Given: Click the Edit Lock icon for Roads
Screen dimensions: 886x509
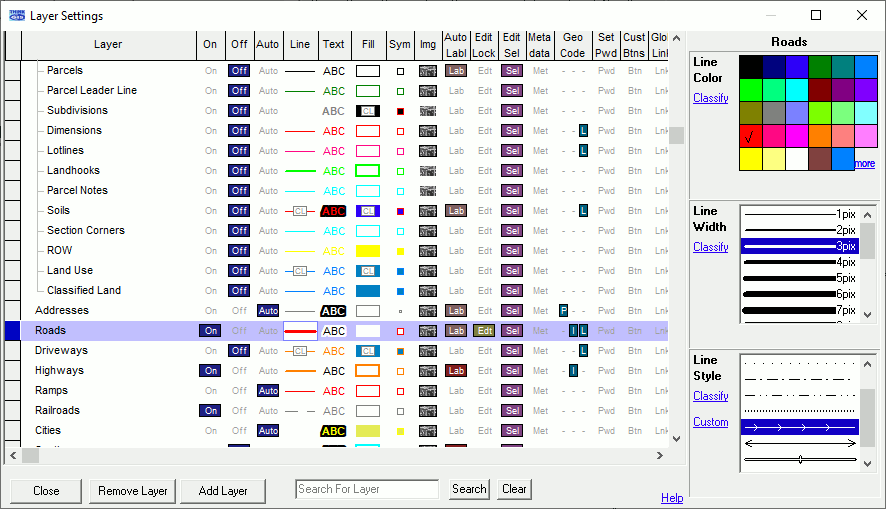Looking at the screenshot, I should [484, 331].
